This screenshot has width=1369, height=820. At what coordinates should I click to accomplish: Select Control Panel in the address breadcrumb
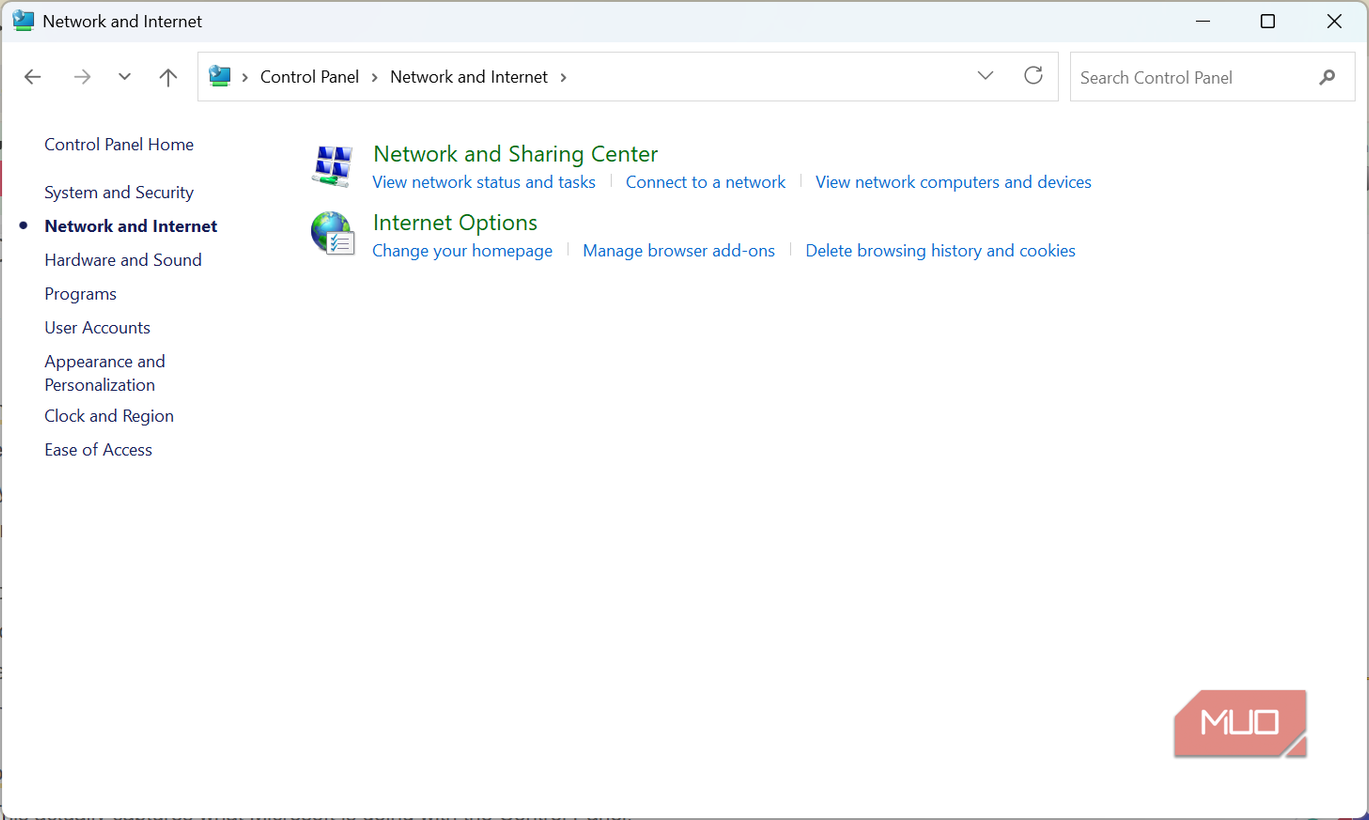(x=309, y=77)
